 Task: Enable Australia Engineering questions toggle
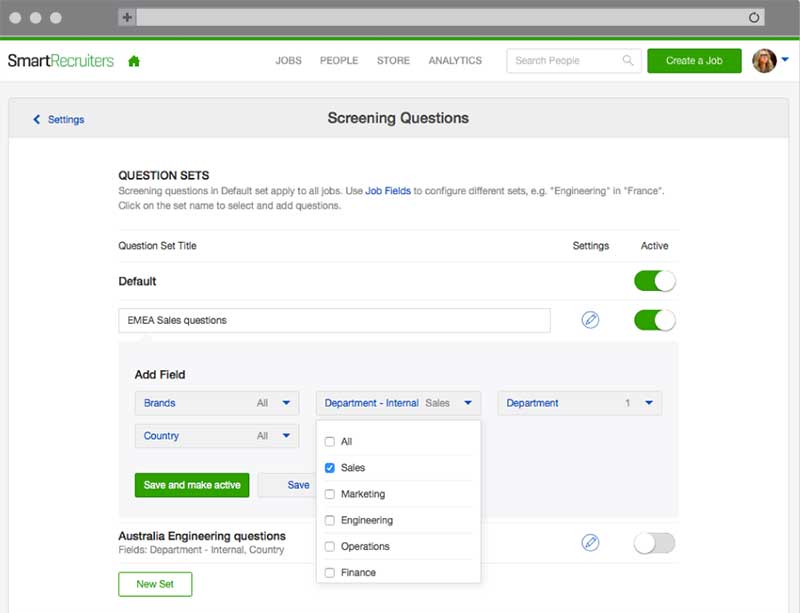pos(655,543)
